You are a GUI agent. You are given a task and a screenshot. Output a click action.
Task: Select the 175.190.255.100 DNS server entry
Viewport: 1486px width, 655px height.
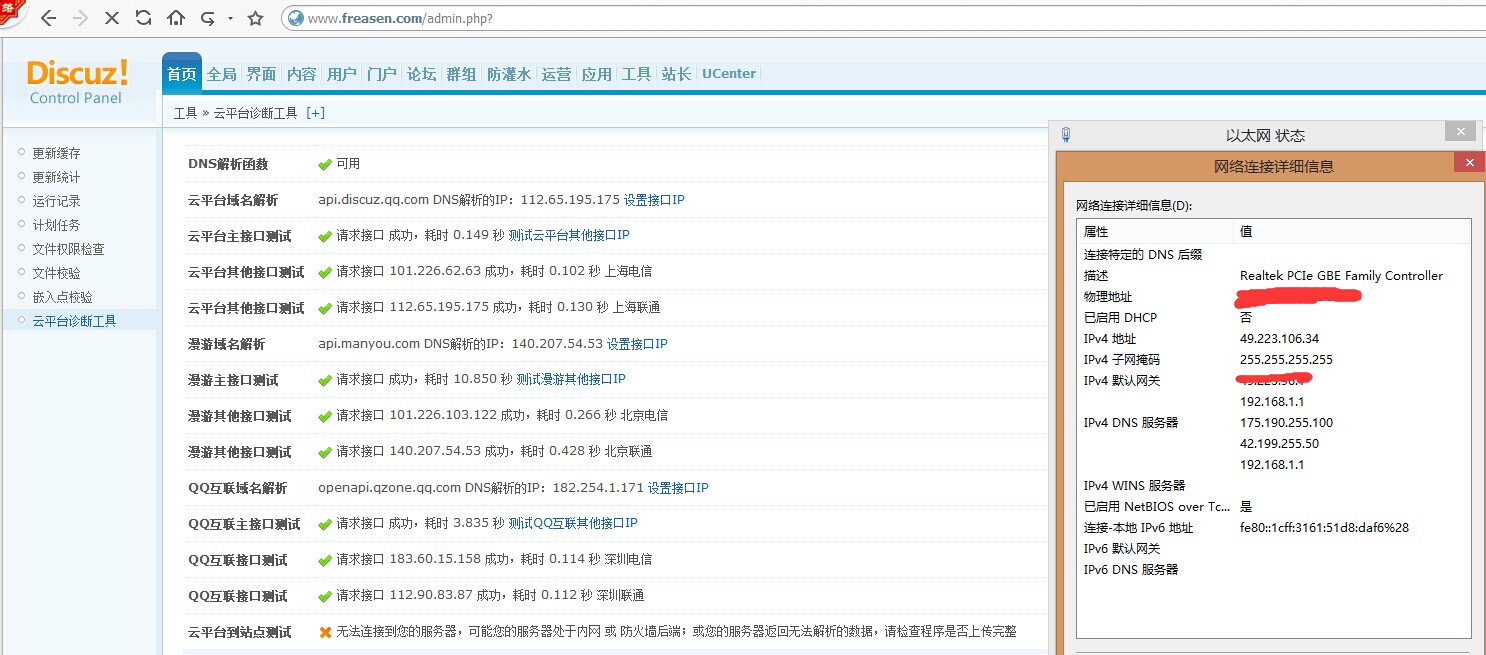point(1286,423)
